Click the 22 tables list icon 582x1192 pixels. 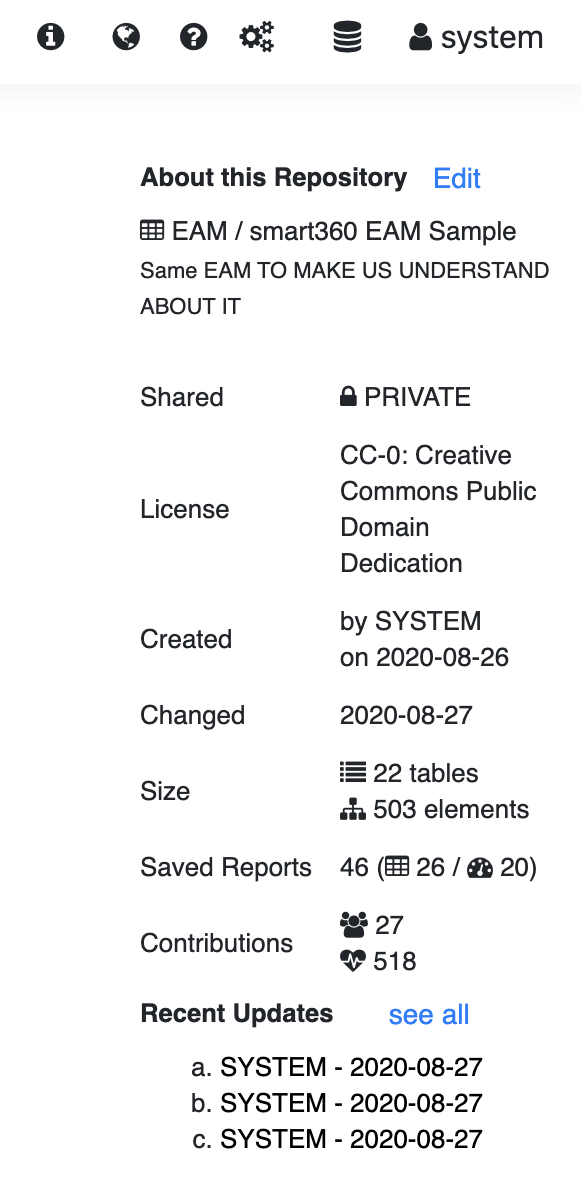353,772
